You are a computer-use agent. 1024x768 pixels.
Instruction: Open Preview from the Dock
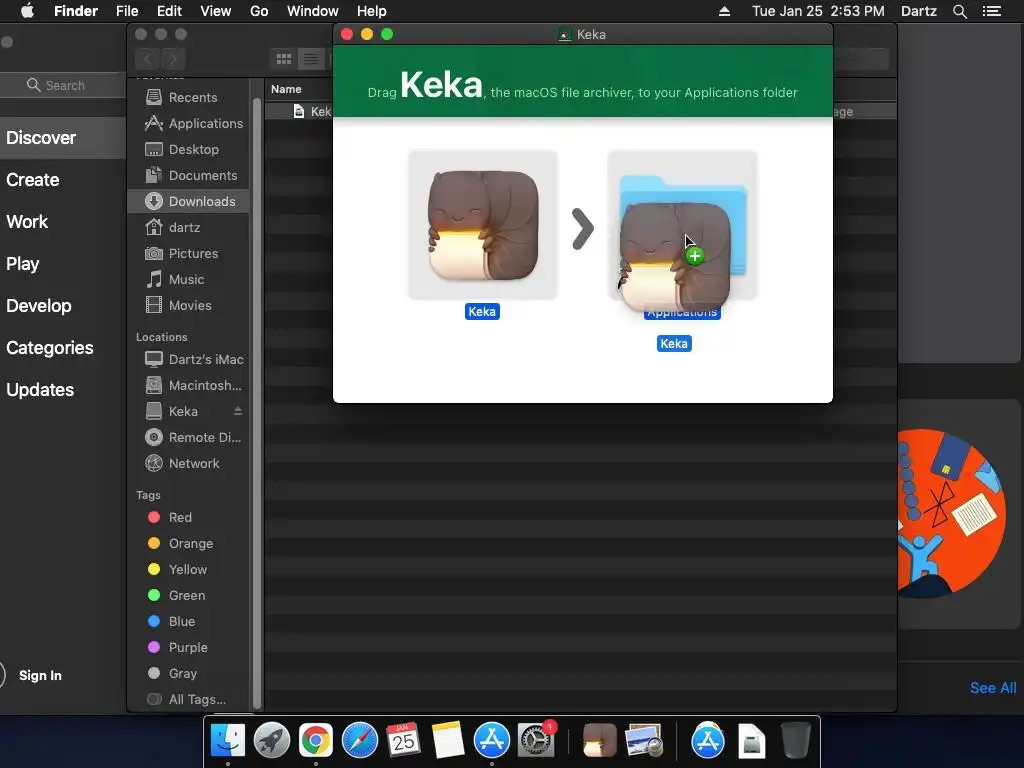[x=644, y=741]
